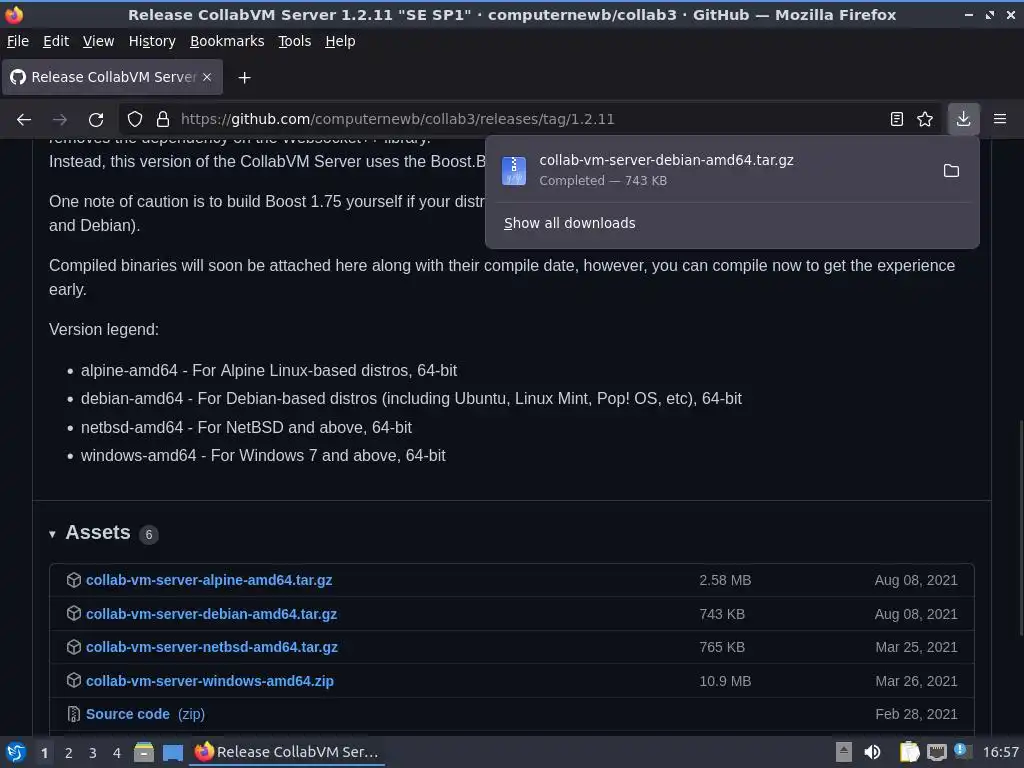
Task: Open the Firefox hamburger application menu
Action: [x=1000, y=119]
